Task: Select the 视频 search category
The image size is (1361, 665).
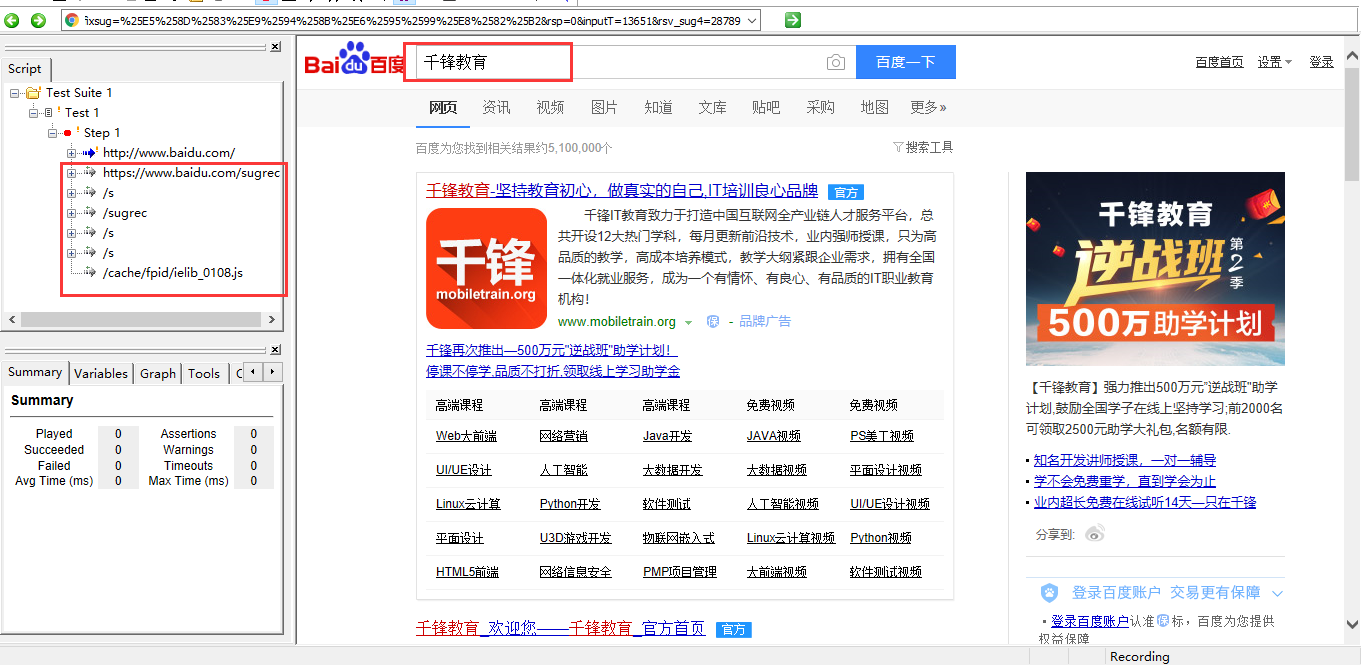Action: [x=550, y=107]
